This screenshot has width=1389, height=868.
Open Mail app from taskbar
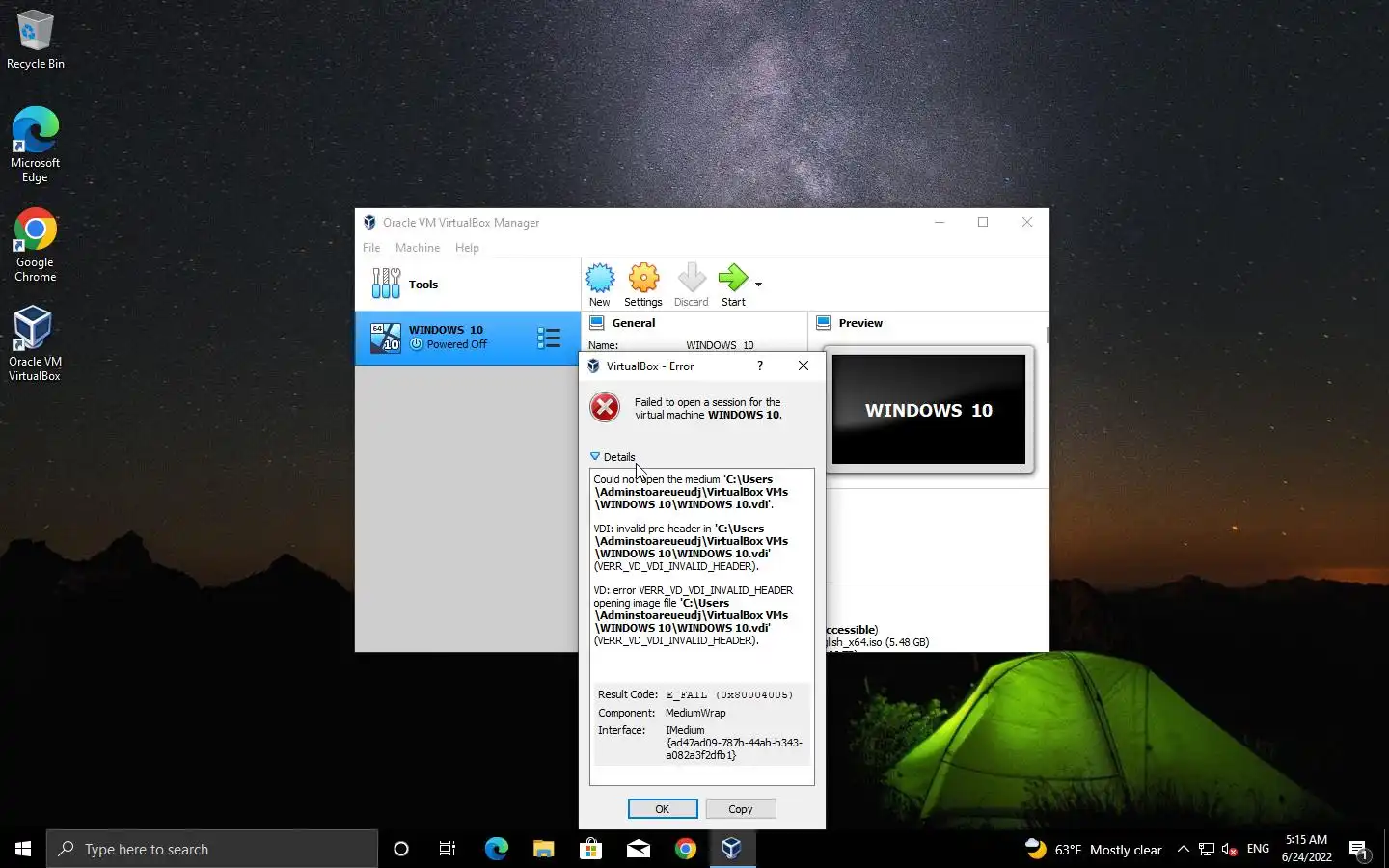pyautogui.click(x=638, y=849)
